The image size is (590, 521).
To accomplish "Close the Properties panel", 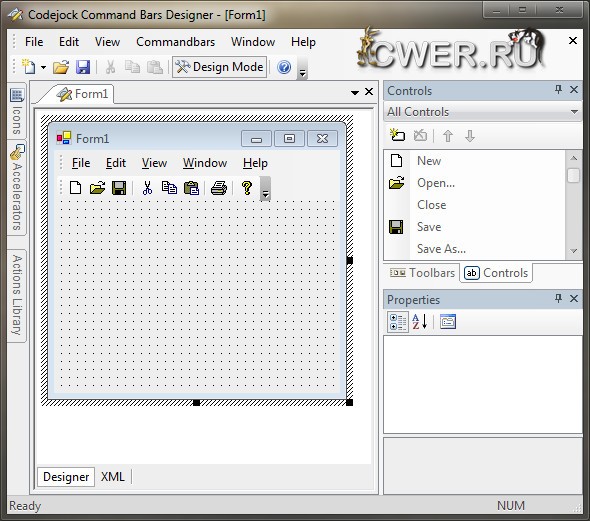I will [x=574, y=299].
